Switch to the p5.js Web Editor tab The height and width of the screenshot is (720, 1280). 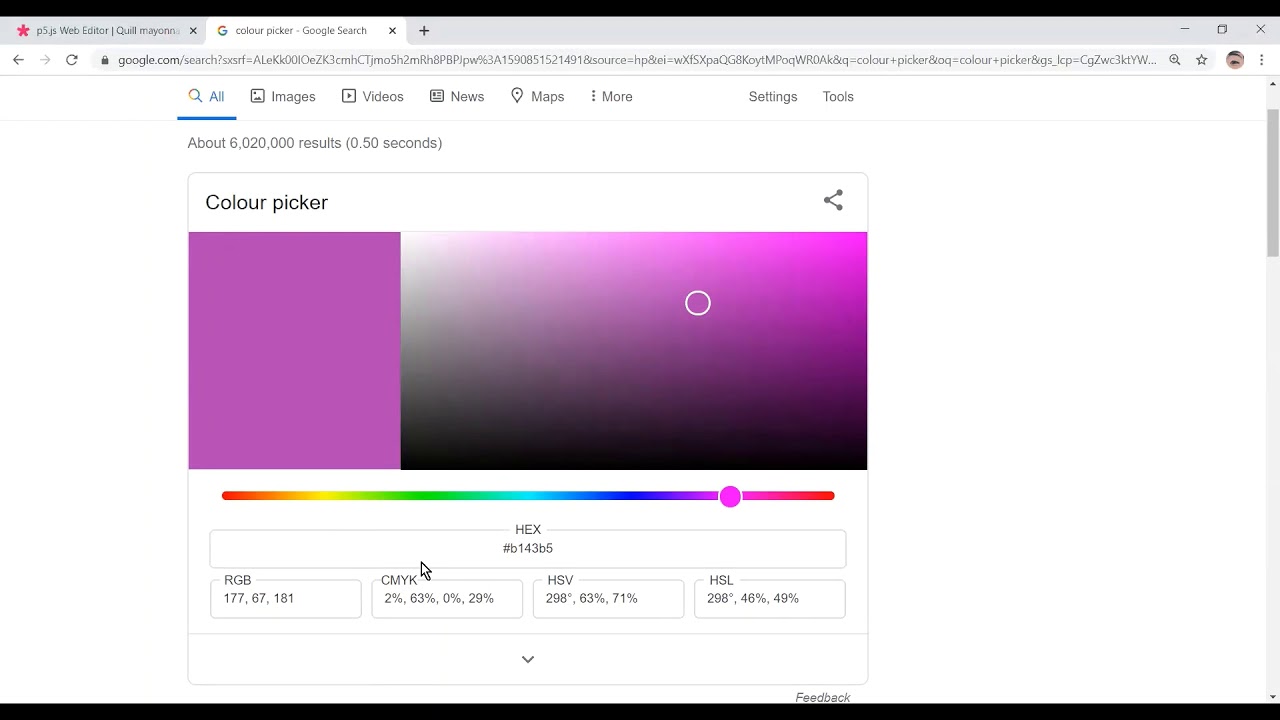[105, 31]
